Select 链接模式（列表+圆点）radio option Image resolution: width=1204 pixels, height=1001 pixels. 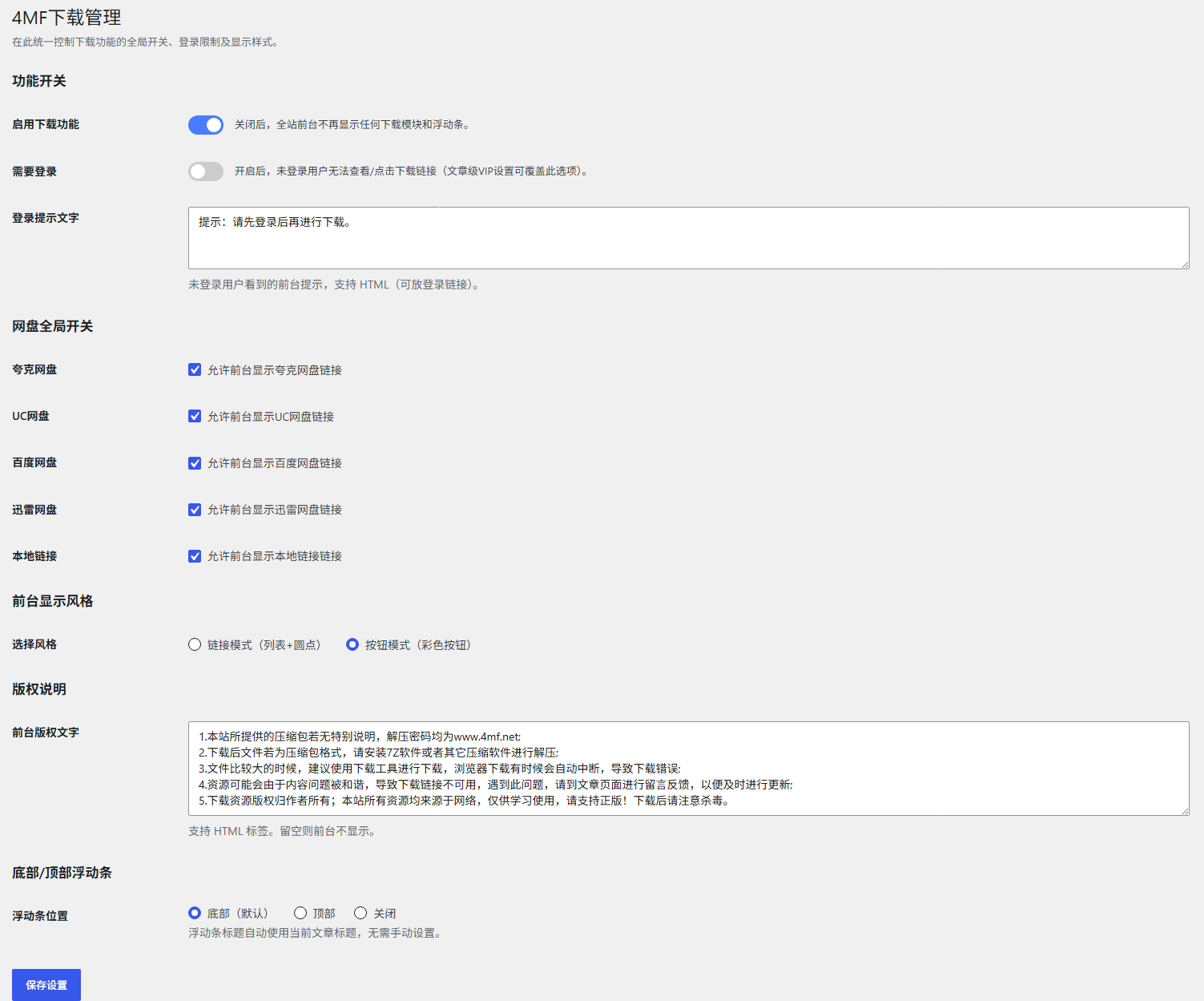point(195,644)
